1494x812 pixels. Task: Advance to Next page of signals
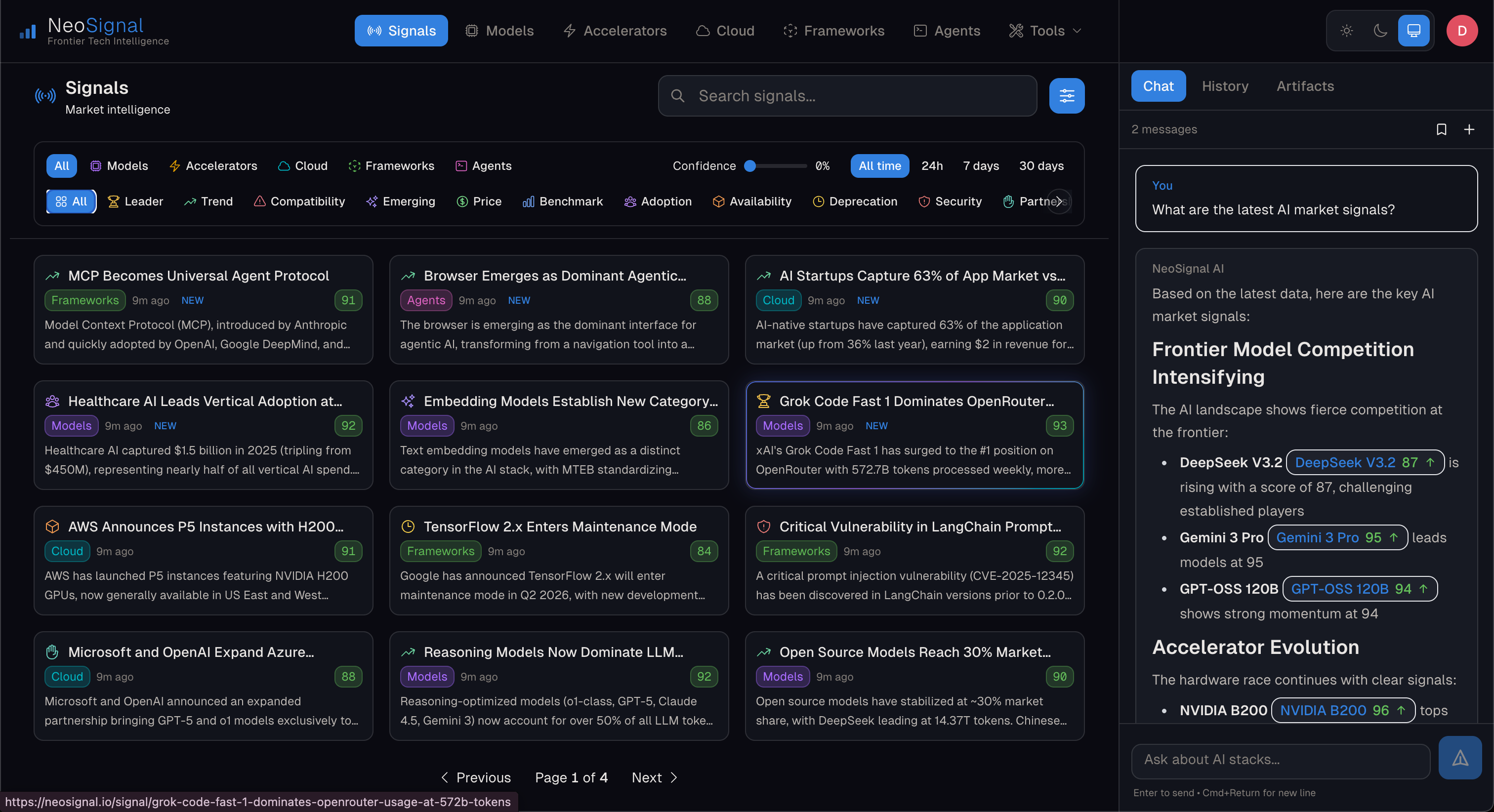(x=654, y=777)
